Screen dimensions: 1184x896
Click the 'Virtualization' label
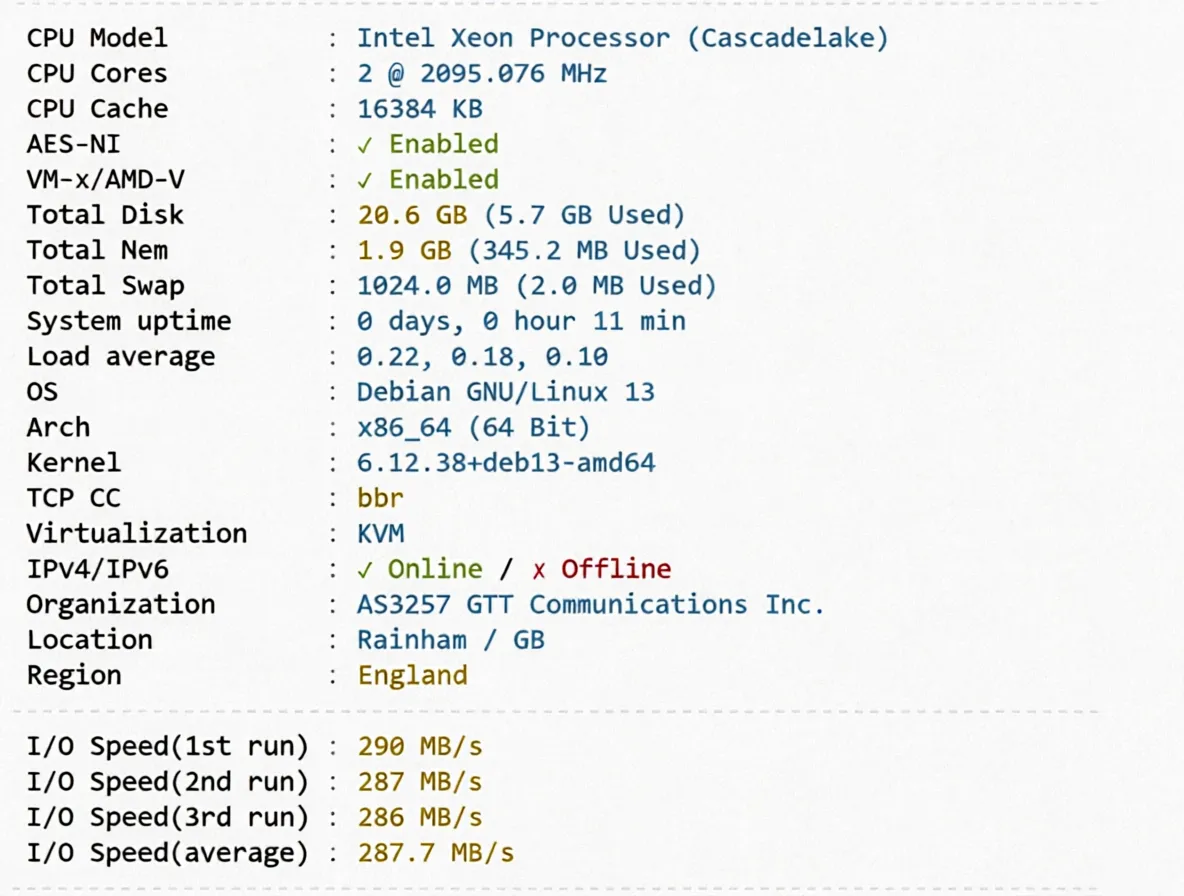point(137,533)
